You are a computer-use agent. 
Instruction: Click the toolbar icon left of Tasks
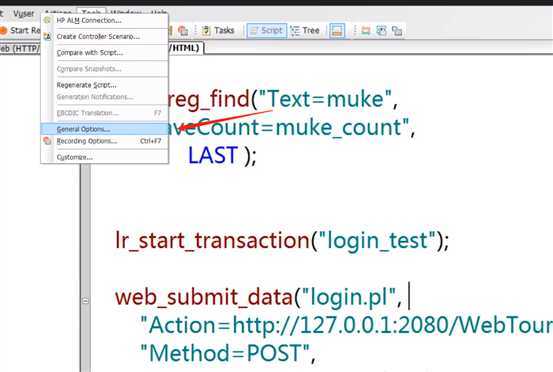tap(183, 31)
